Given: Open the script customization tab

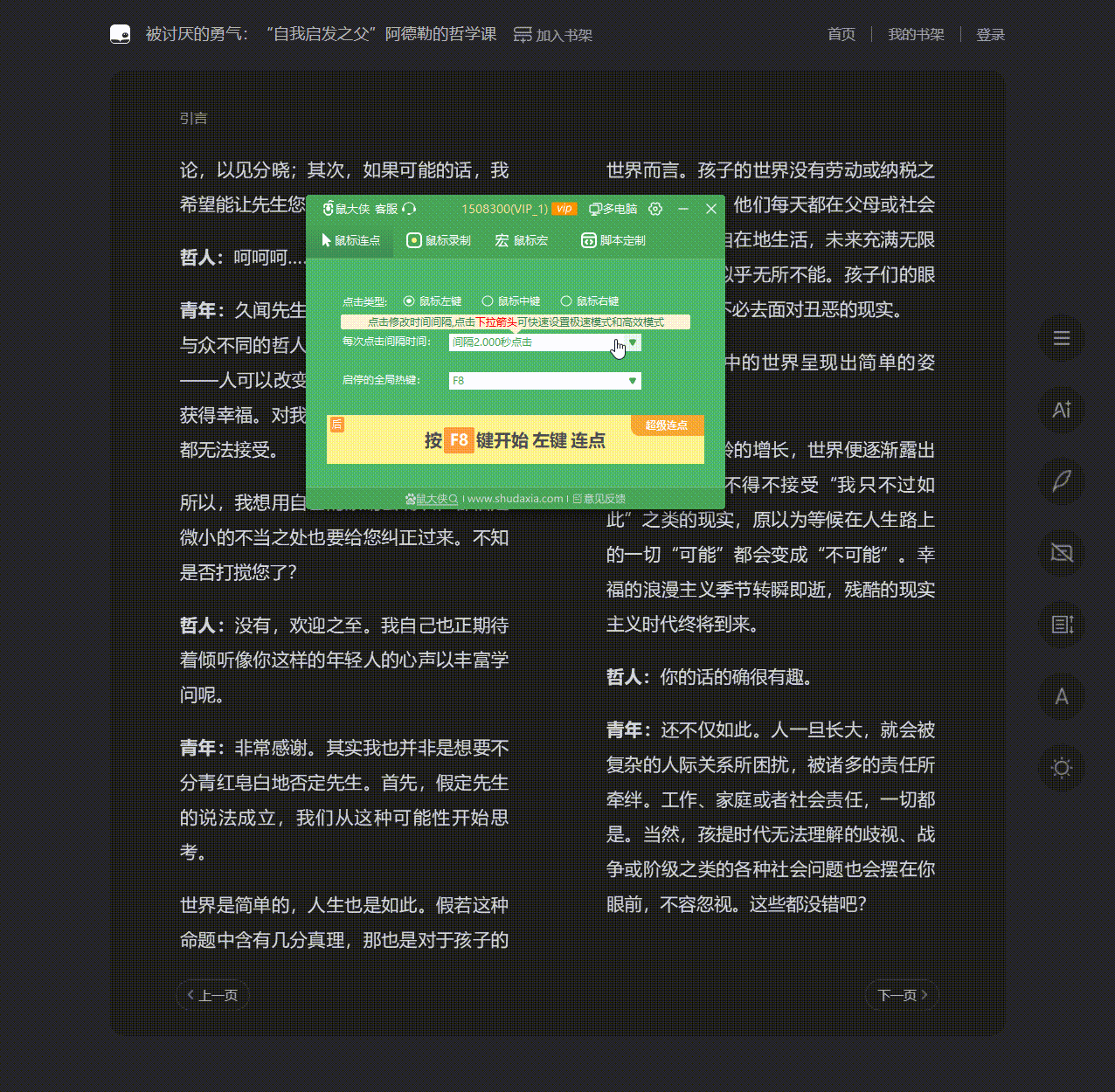Looking at the screenshot, I should click(x=613, y=240).
